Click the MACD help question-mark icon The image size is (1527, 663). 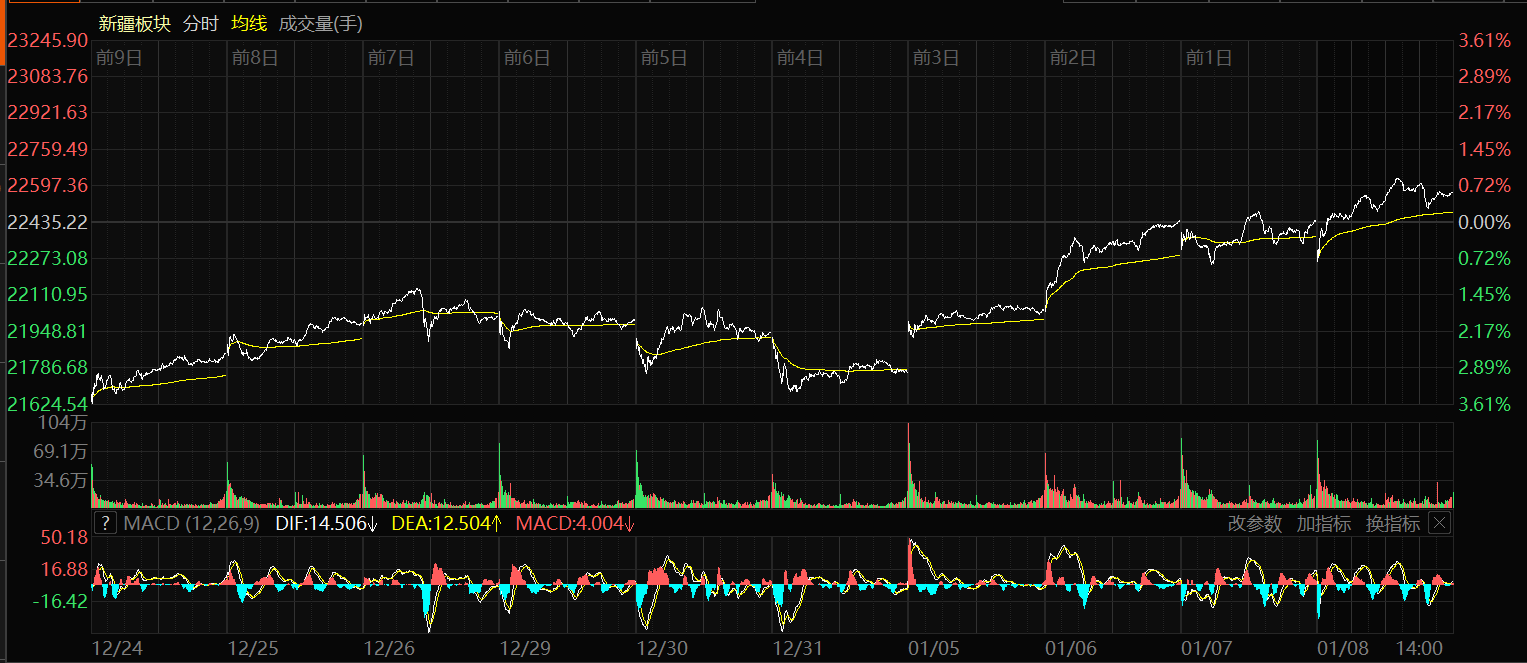(105, 523)
